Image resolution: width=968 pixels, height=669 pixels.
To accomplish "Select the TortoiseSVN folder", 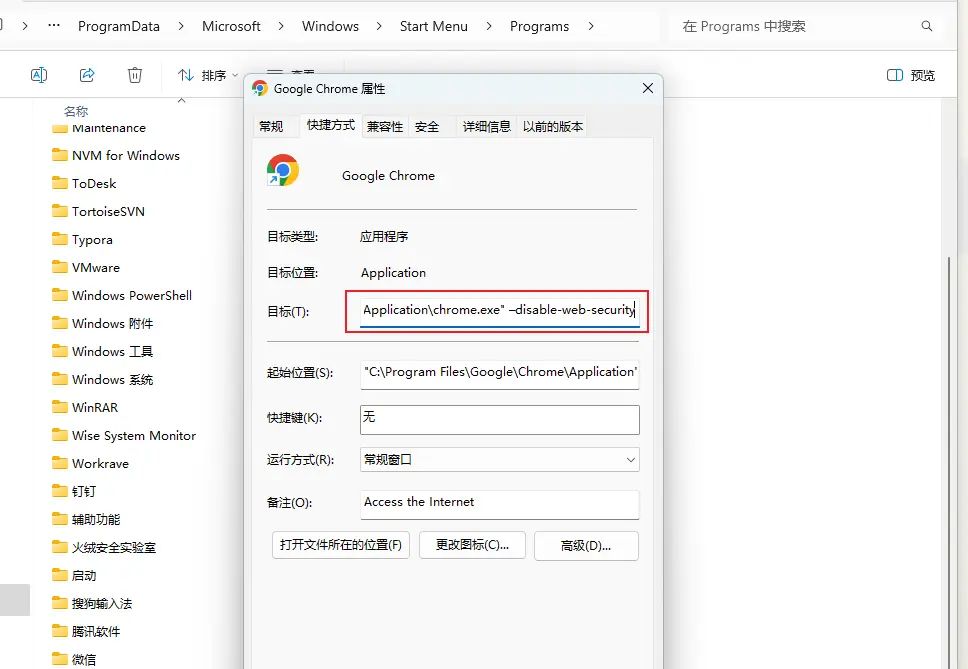I will point(99,212).
